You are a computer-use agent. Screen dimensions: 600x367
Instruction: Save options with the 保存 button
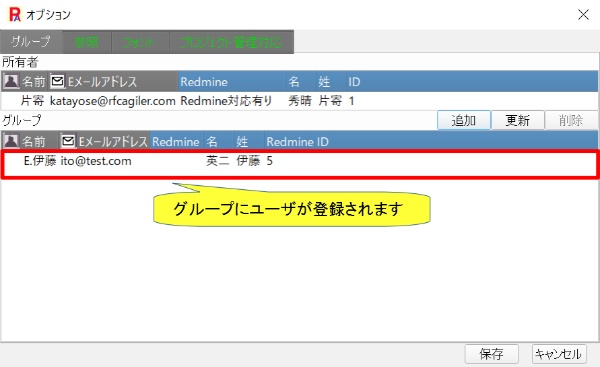click(492, 354)
